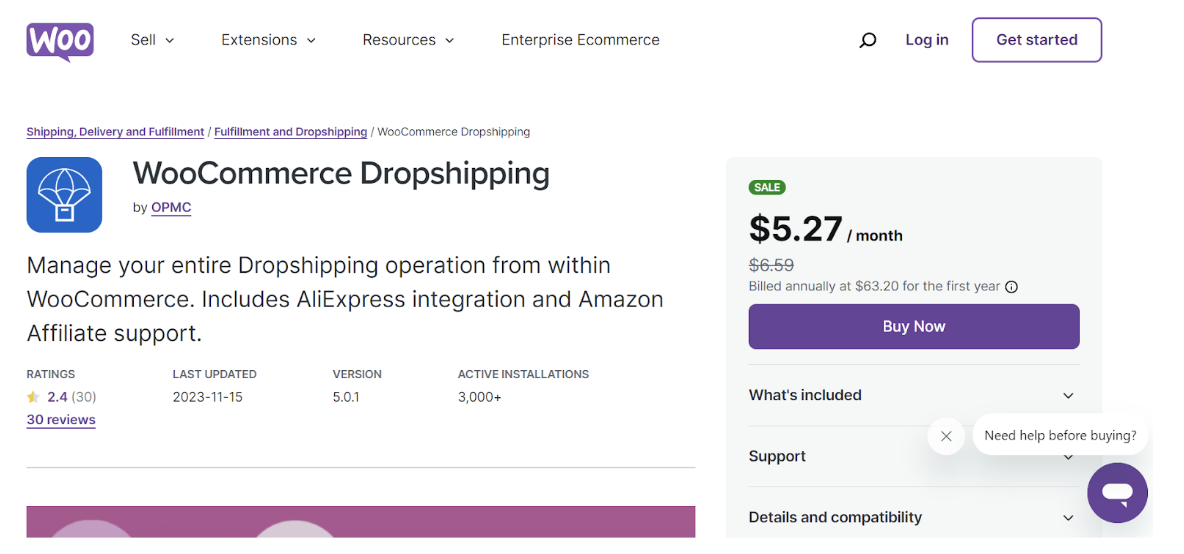Open Shipping, Delivery and Fulfillment breadcrumb
The height and width of the screenshot is (554, 1184).
[116, 132]
